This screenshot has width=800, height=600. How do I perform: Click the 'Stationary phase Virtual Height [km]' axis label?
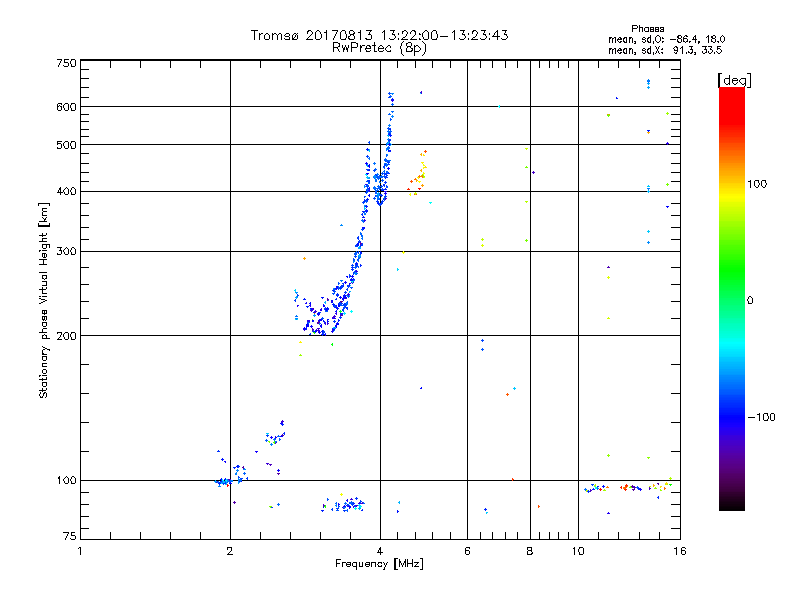(x=43, y=300)
